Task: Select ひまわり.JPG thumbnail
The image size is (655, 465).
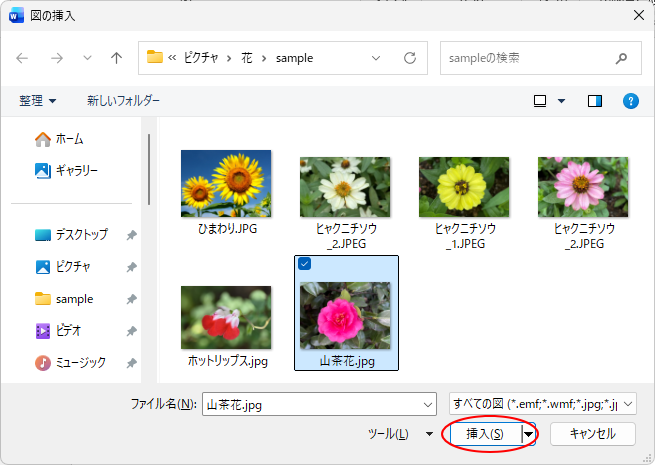Action: [x=226, y=183]
